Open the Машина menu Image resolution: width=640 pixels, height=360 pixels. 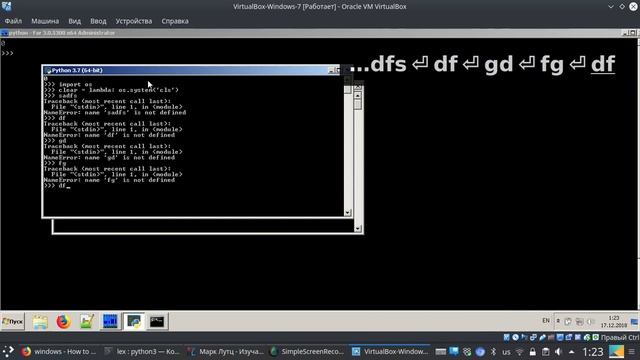(45, 21)
